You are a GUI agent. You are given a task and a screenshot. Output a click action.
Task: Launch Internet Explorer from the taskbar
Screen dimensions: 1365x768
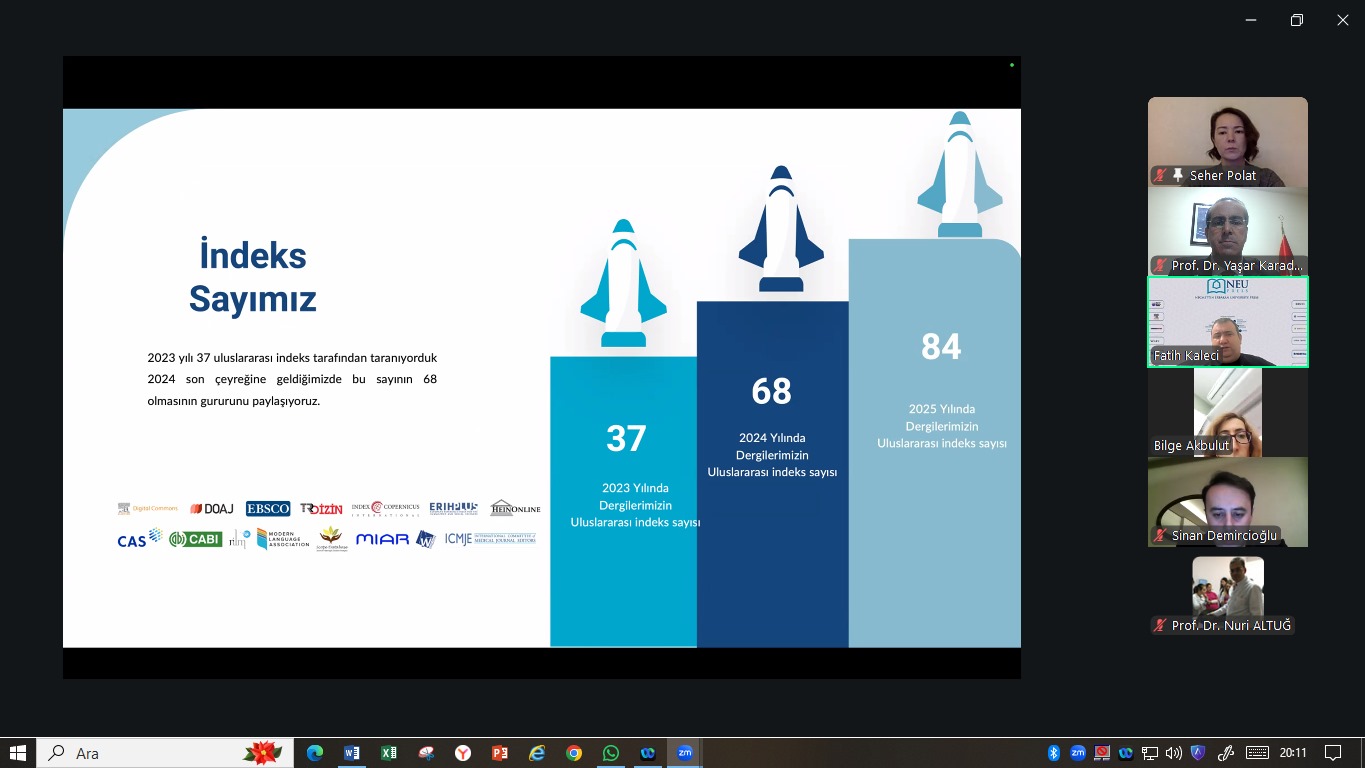pyautogui.click(x=537, y=753)
